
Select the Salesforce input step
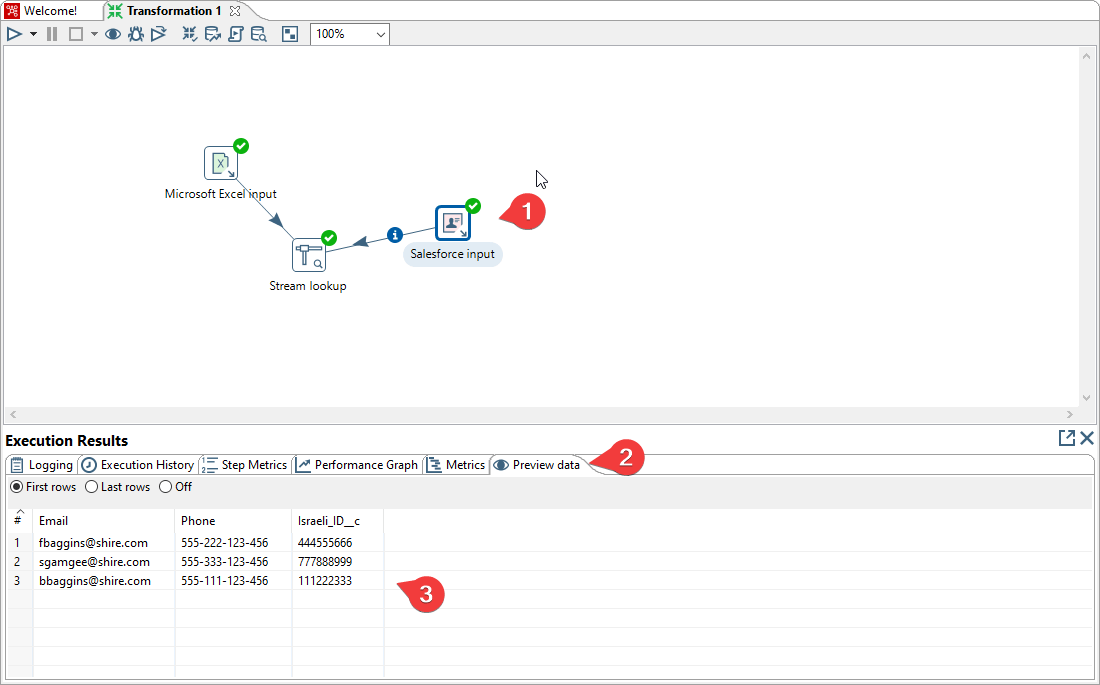pos(452,222)
